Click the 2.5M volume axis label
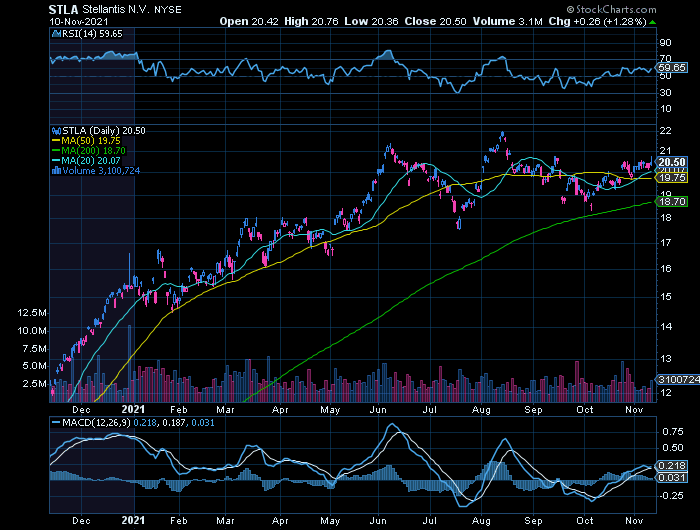 (x=34, y=384)
